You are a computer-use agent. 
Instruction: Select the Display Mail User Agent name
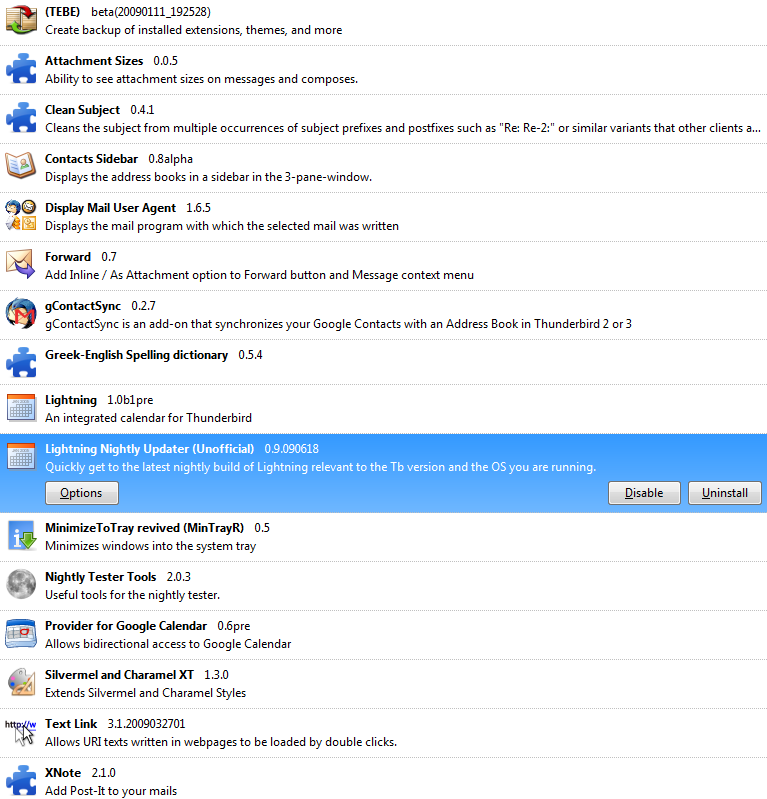111,208
